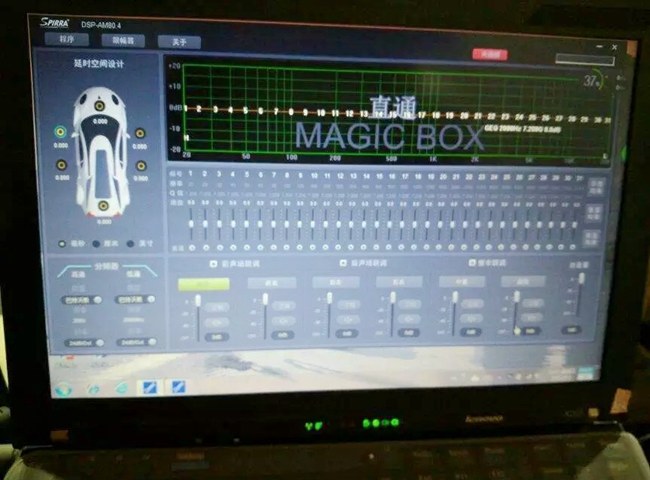Click master volume fader at far right
The height and width of the screenshot is (480, 650).
(x=582, y=278)
